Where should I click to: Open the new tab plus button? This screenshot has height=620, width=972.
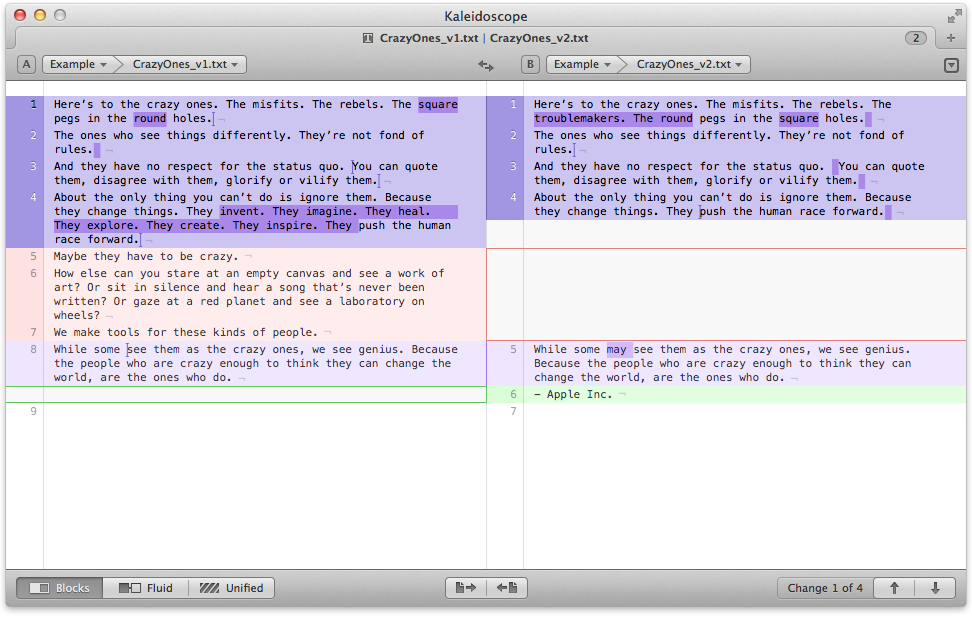point(950,38)
